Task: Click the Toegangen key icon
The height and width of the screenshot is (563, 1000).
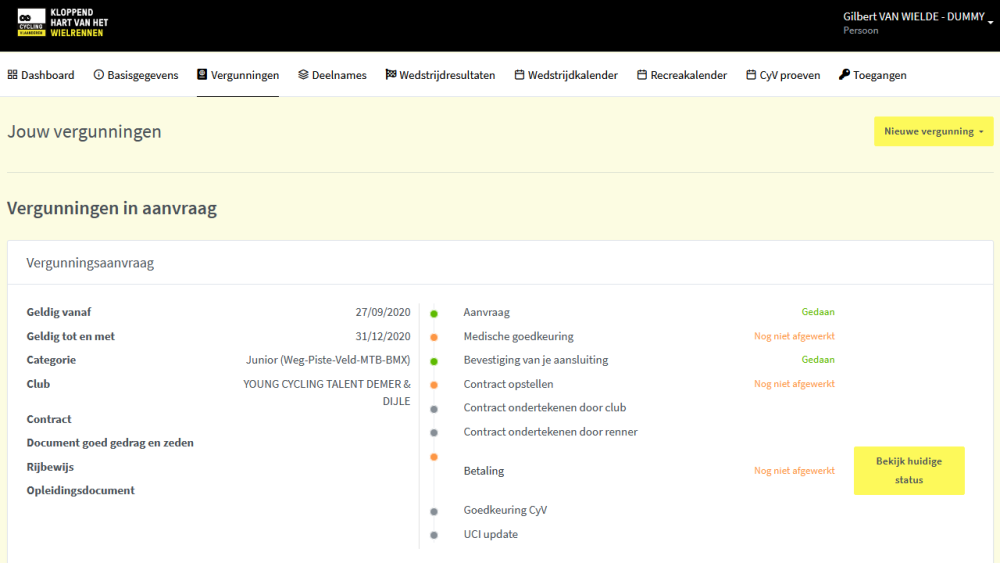Action: coord(844,75)
